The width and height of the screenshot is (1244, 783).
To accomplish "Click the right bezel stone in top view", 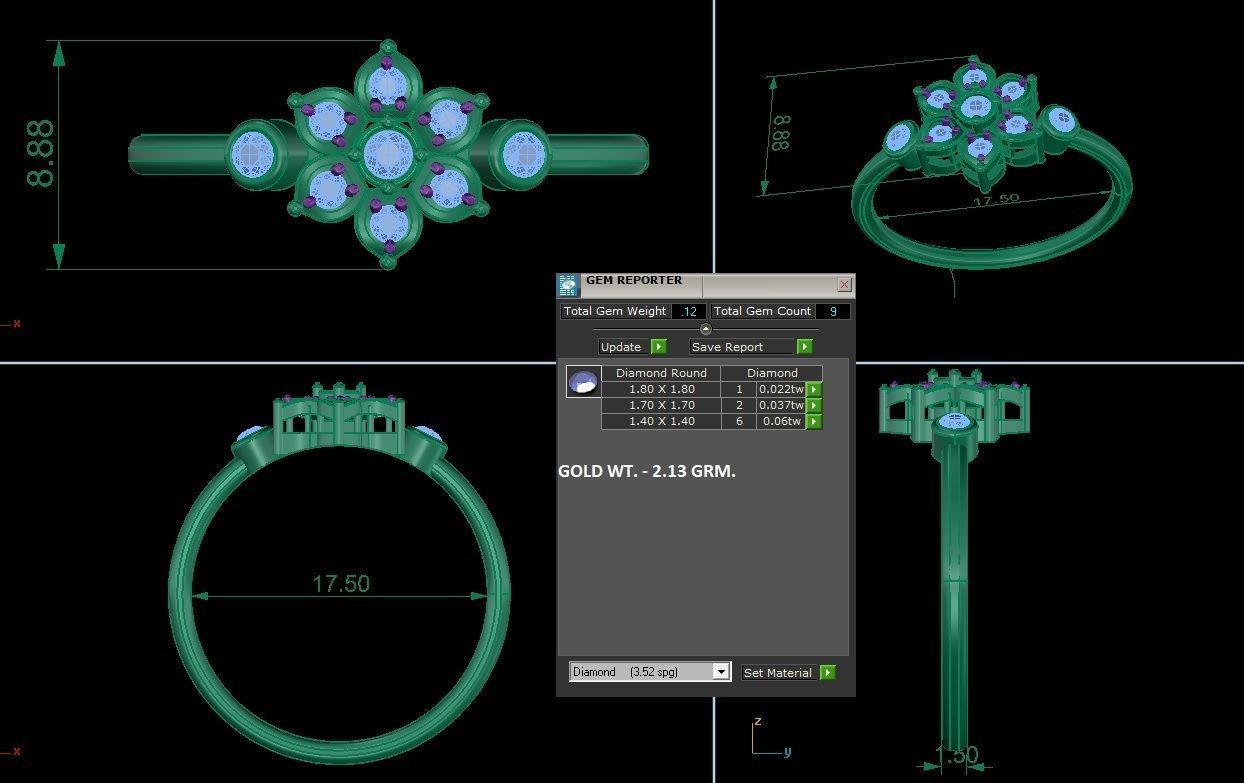I will pyautogui.click(x=522, y=155).
